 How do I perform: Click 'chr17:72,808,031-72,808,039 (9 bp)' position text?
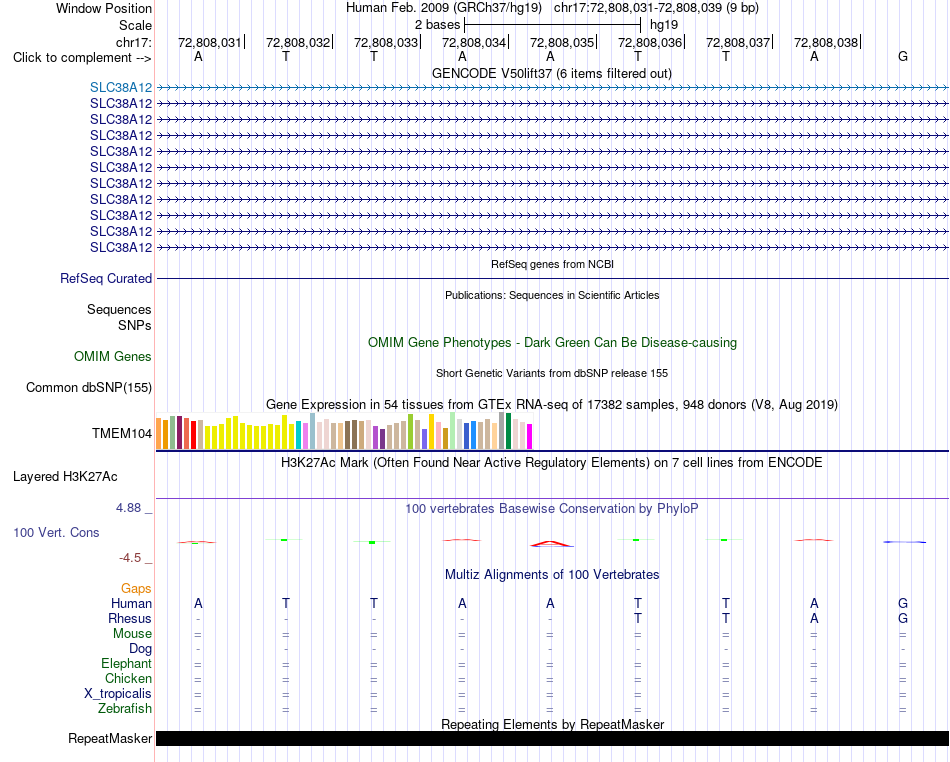click(x=656, y=8)
